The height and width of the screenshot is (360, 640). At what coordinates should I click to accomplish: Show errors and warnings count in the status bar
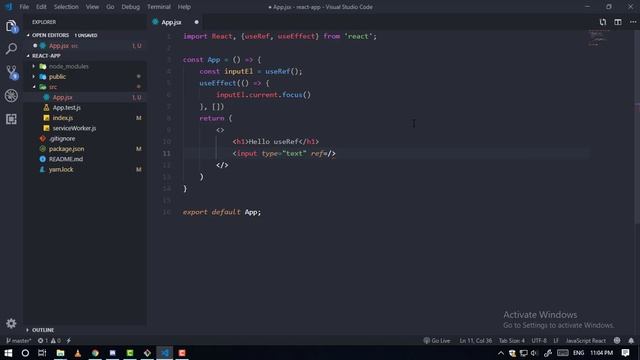click(49, 340)
